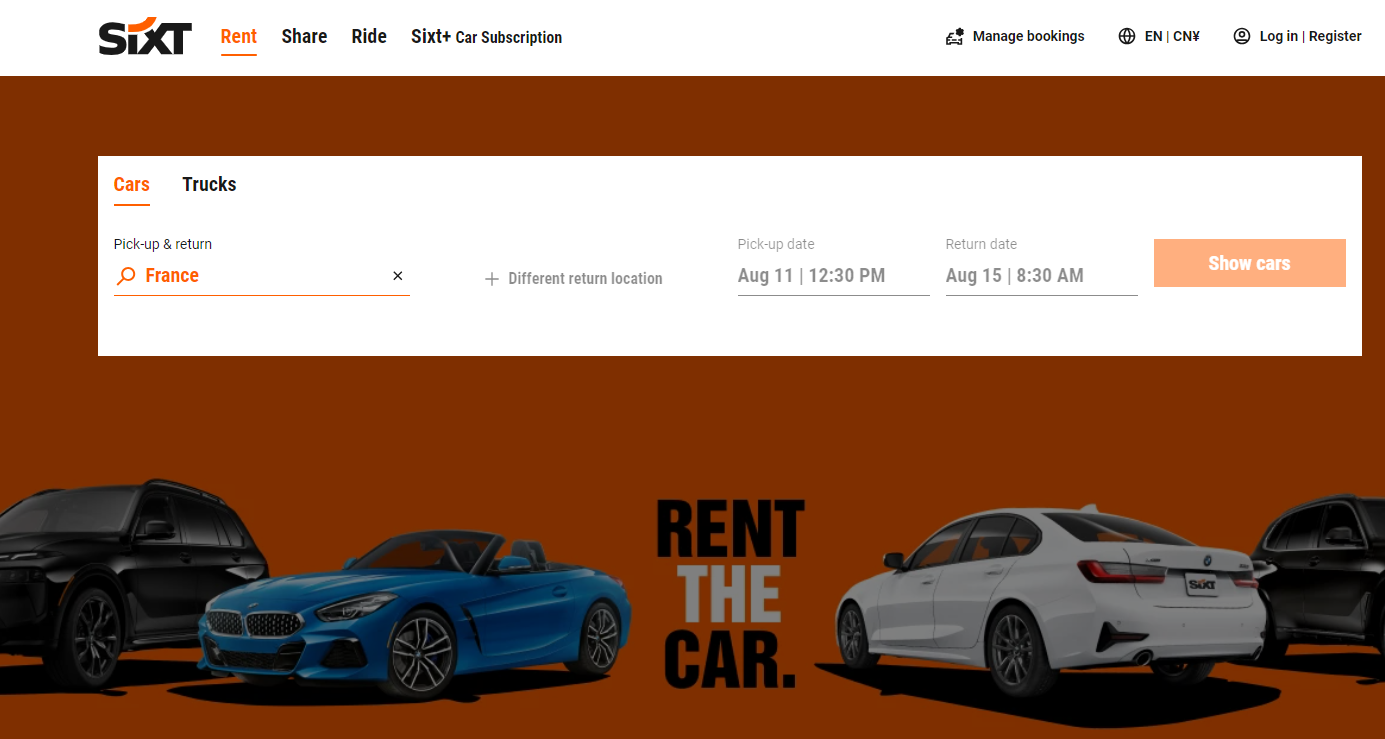Click the pick-up location field showing France
This screenshot has width=1385, height=739.
point(260,276)
